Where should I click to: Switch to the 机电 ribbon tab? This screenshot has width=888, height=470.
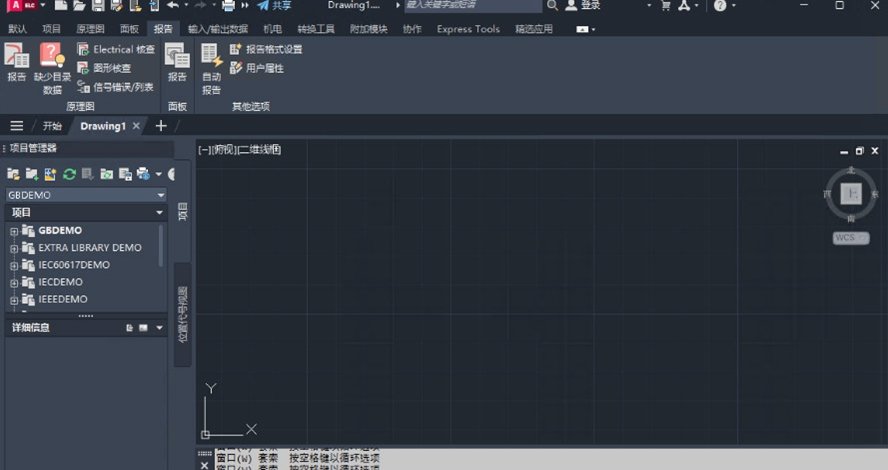pos(272,29)
